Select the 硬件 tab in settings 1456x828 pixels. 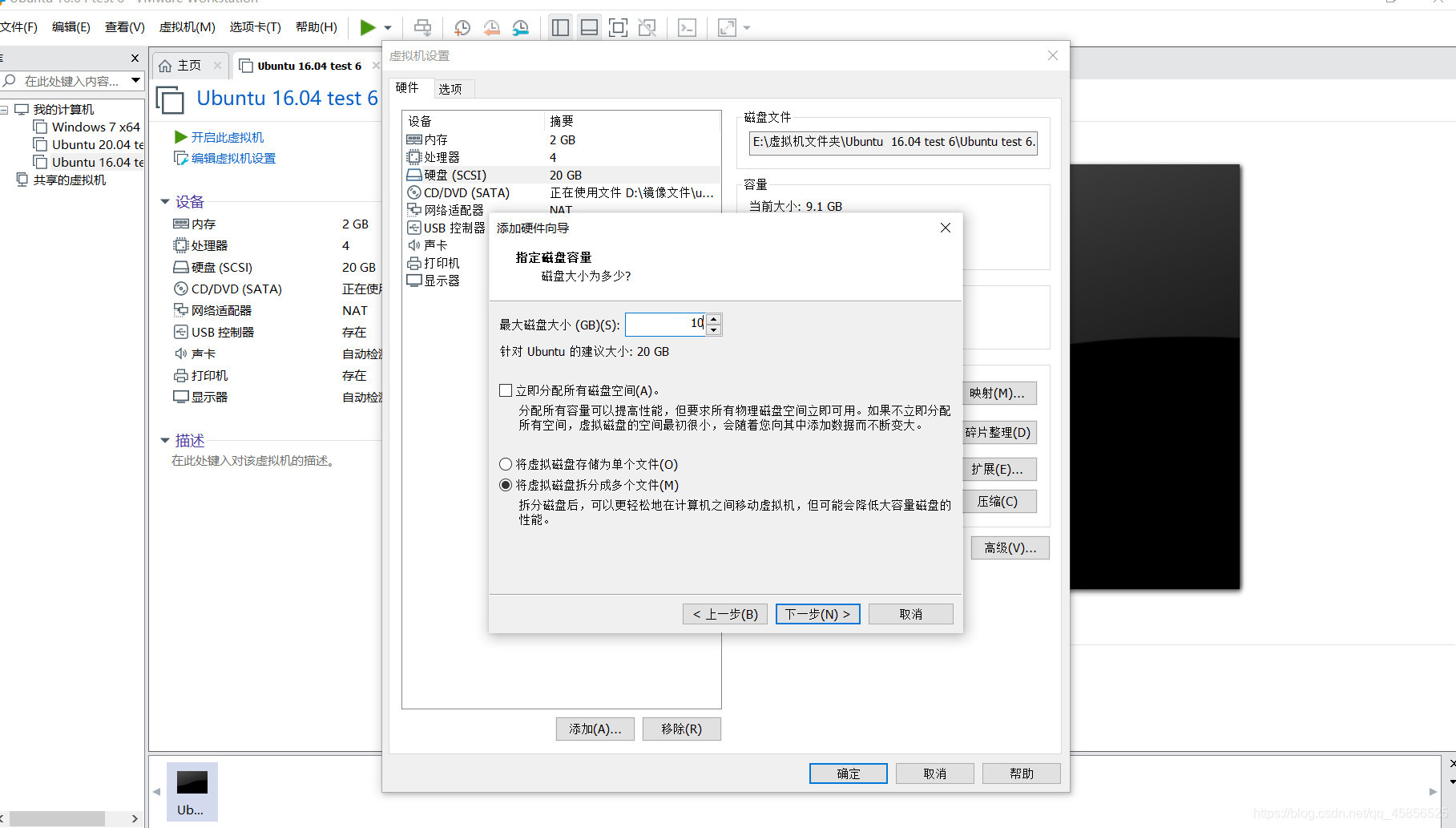coord(407,87)
